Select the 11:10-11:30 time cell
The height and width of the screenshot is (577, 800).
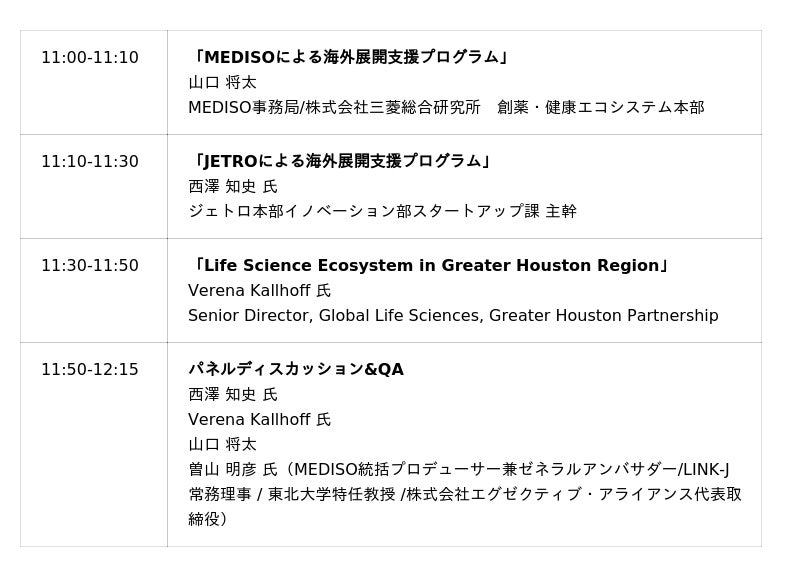coord(90,162)
